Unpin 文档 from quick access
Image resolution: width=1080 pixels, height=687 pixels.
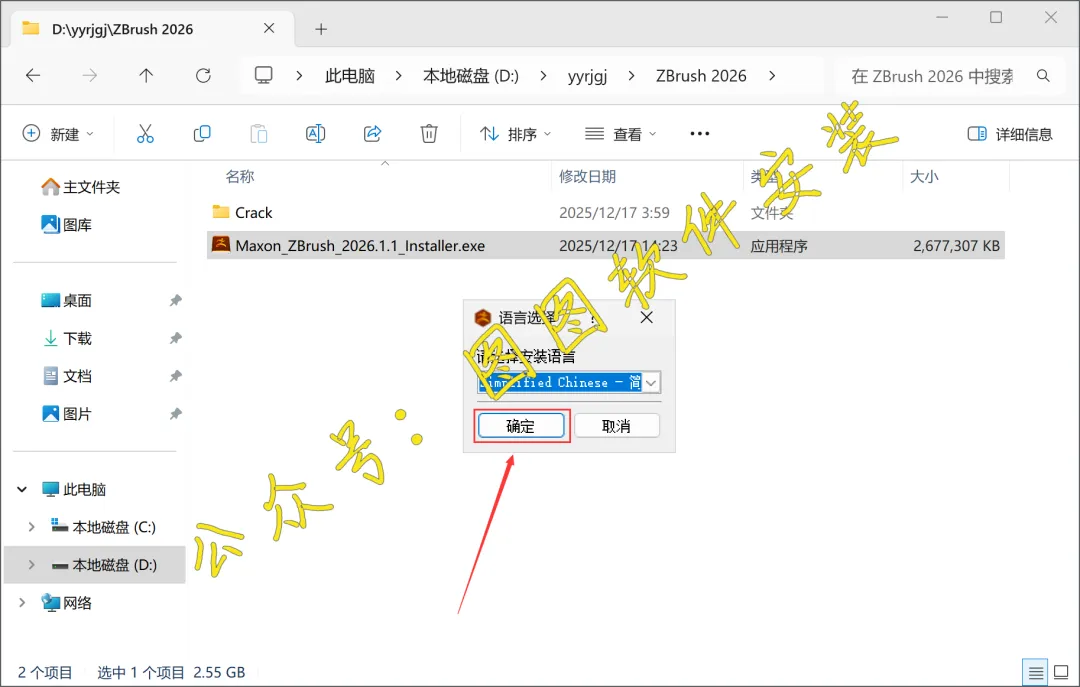[176, 376]
